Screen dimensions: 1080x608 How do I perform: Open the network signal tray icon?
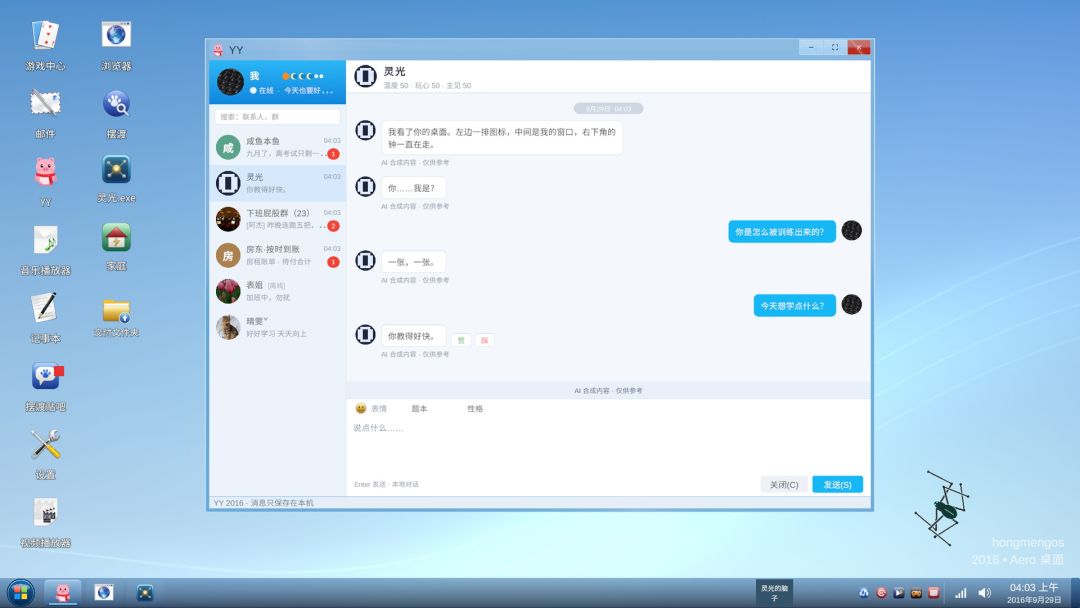point(961,593)
